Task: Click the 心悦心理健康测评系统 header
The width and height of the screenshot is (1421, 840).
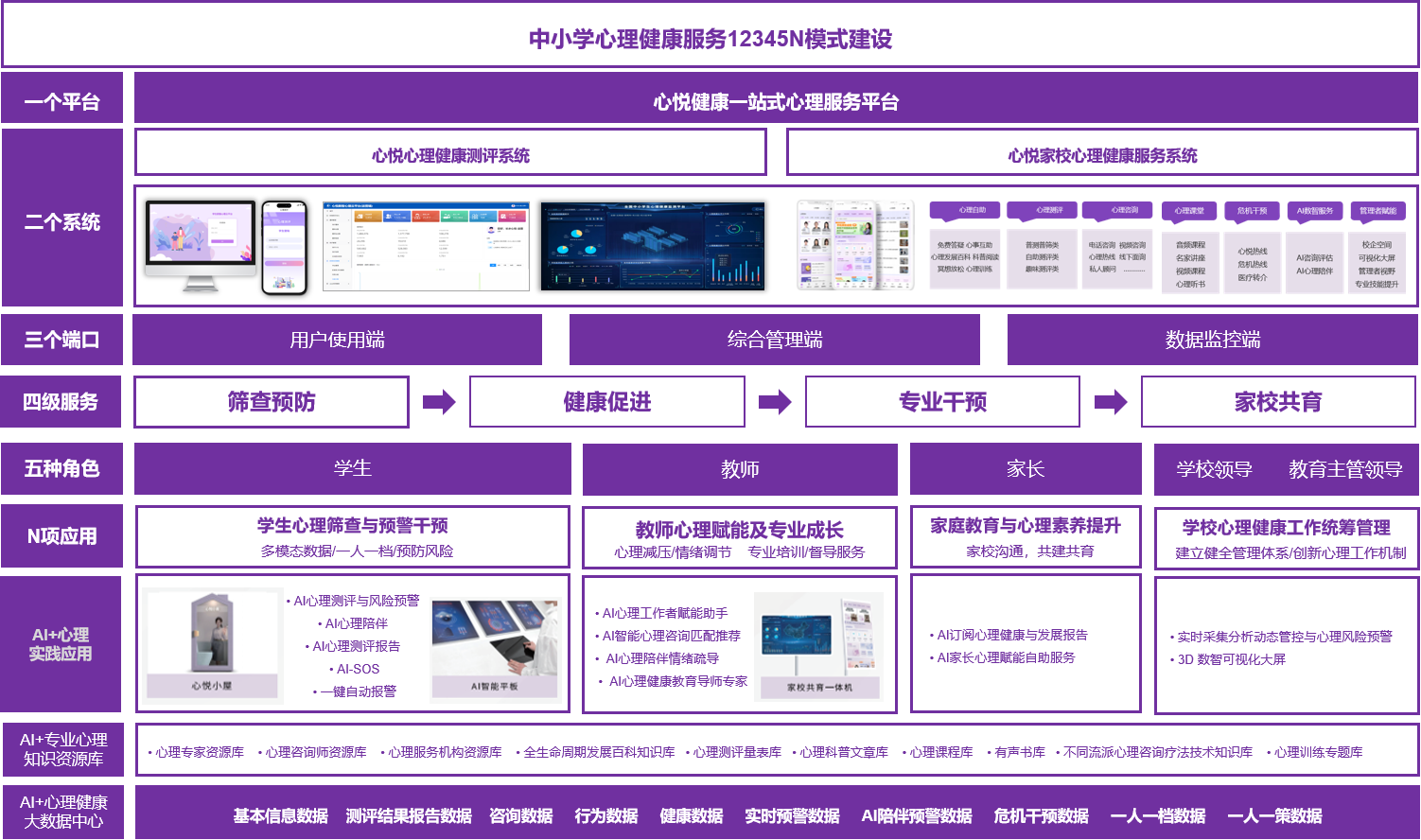Action: pos(450,153)
